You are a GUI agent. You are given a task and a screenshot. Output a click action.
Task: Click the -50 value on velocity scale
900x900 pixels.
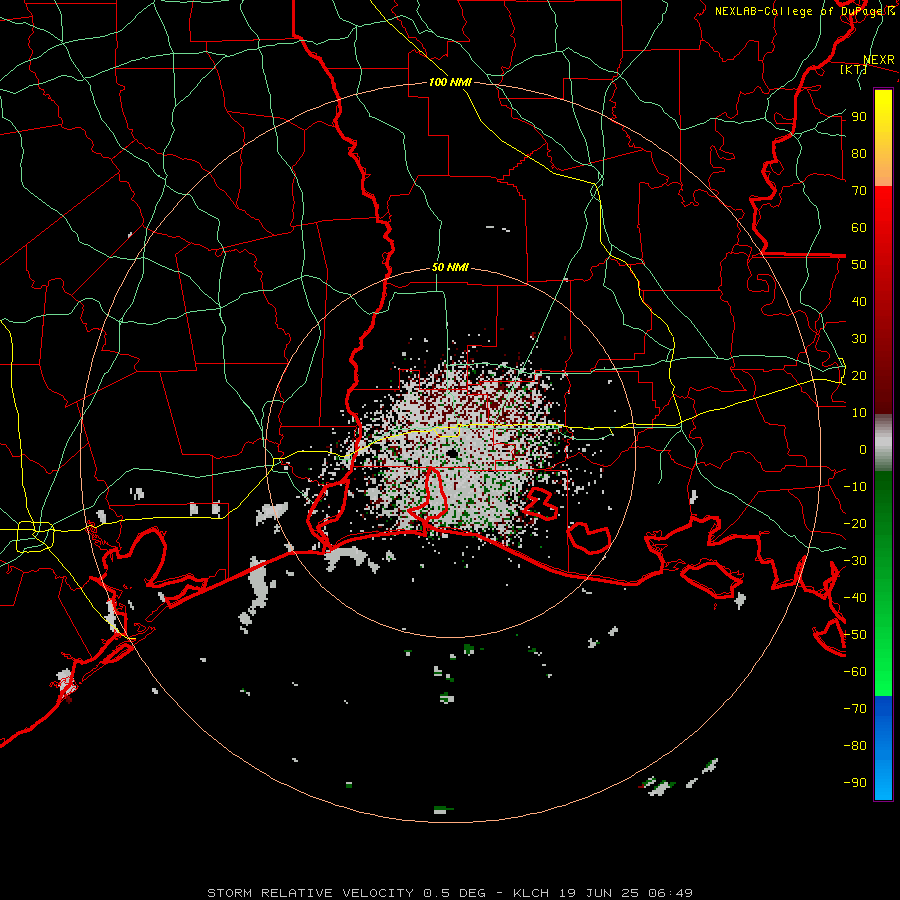pyautogui.click(x=855, y=635)
